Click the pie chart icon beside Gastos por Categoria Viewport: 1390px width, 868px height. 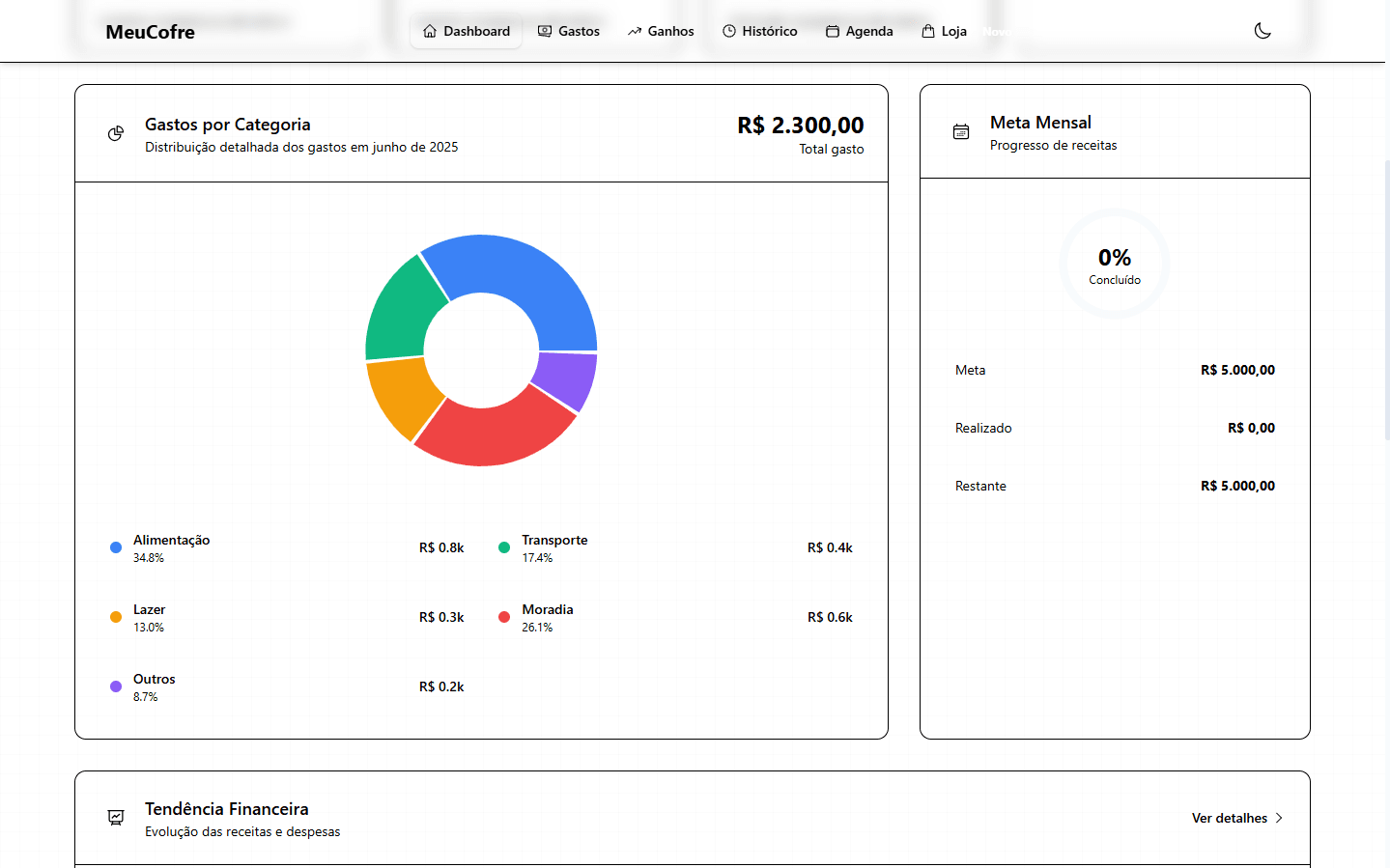(116, 133)
